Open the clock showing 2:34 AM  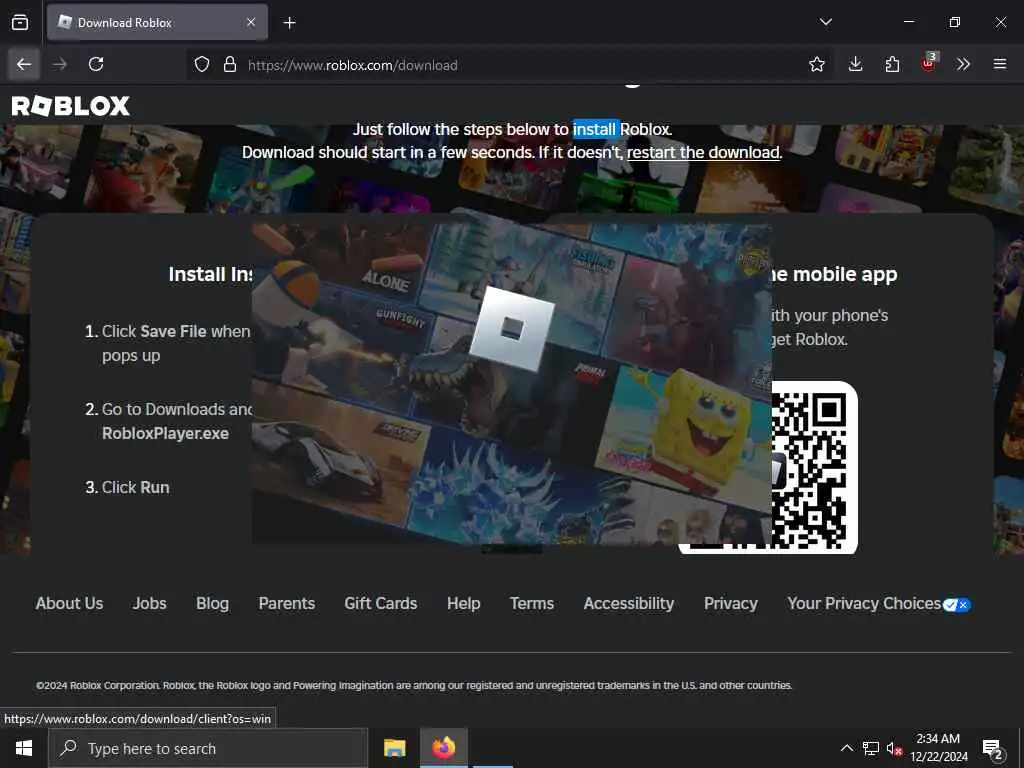(x=938, y=748)
